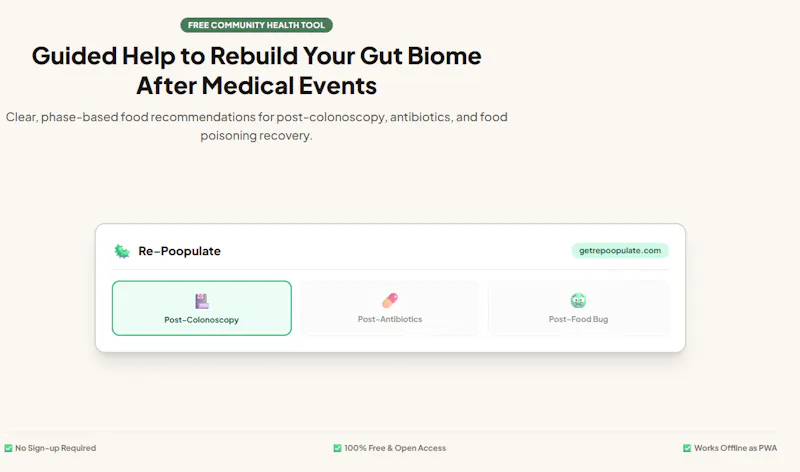Click the nauseated face food bug icon
800x472 pixels.
[578, 300]
